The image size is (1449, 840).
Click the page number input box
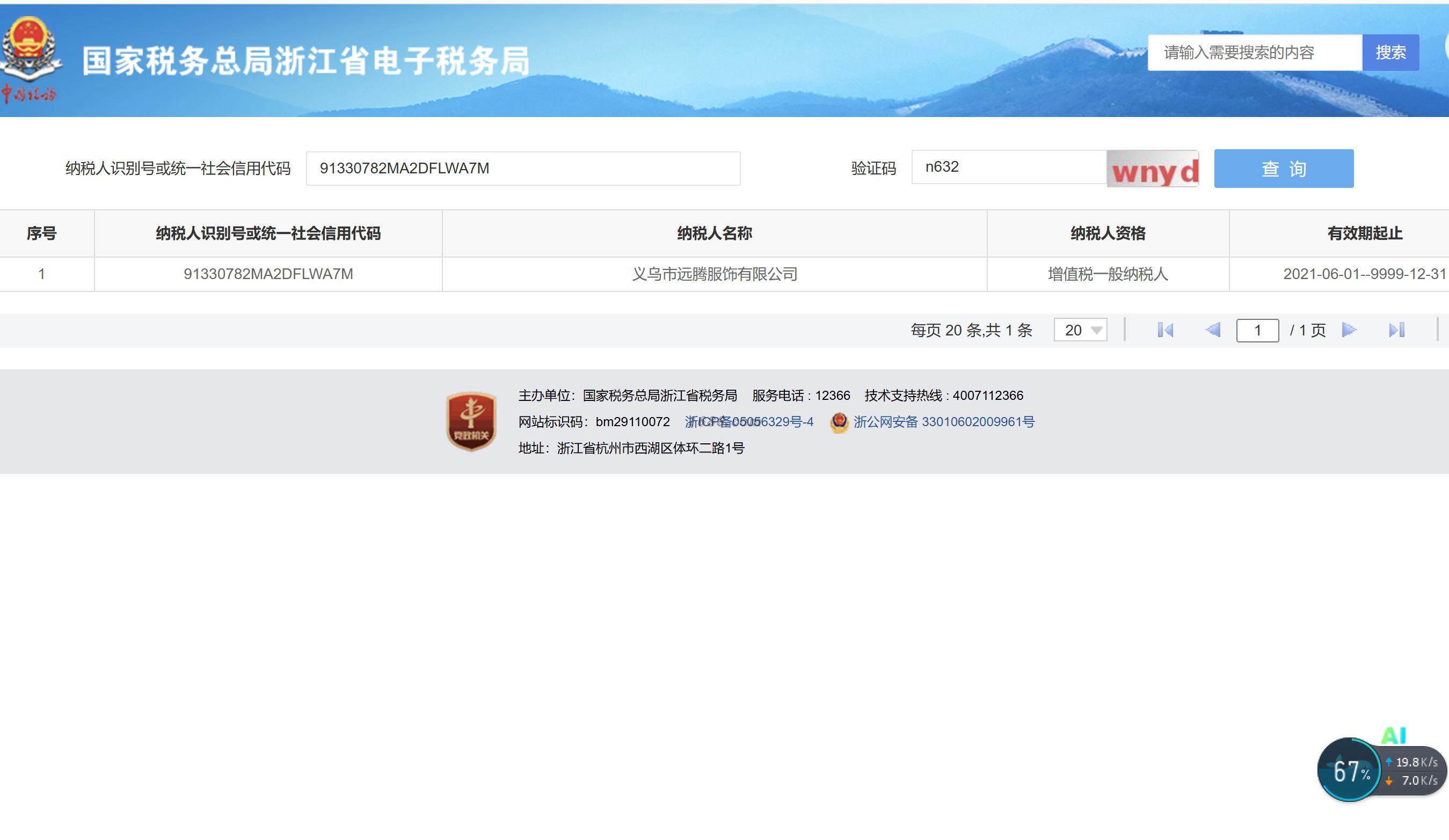click(x=1257, y=331)
